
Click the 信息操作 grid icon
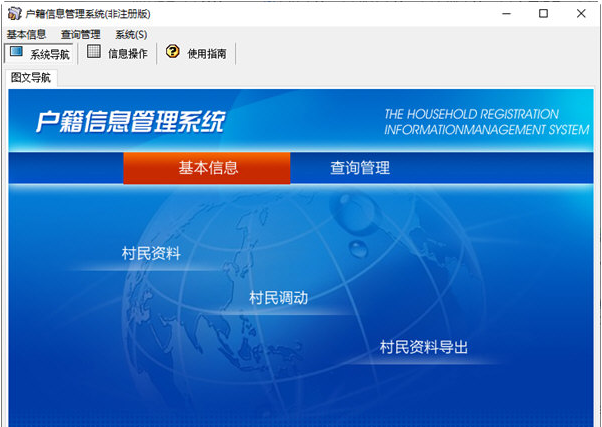94,51
